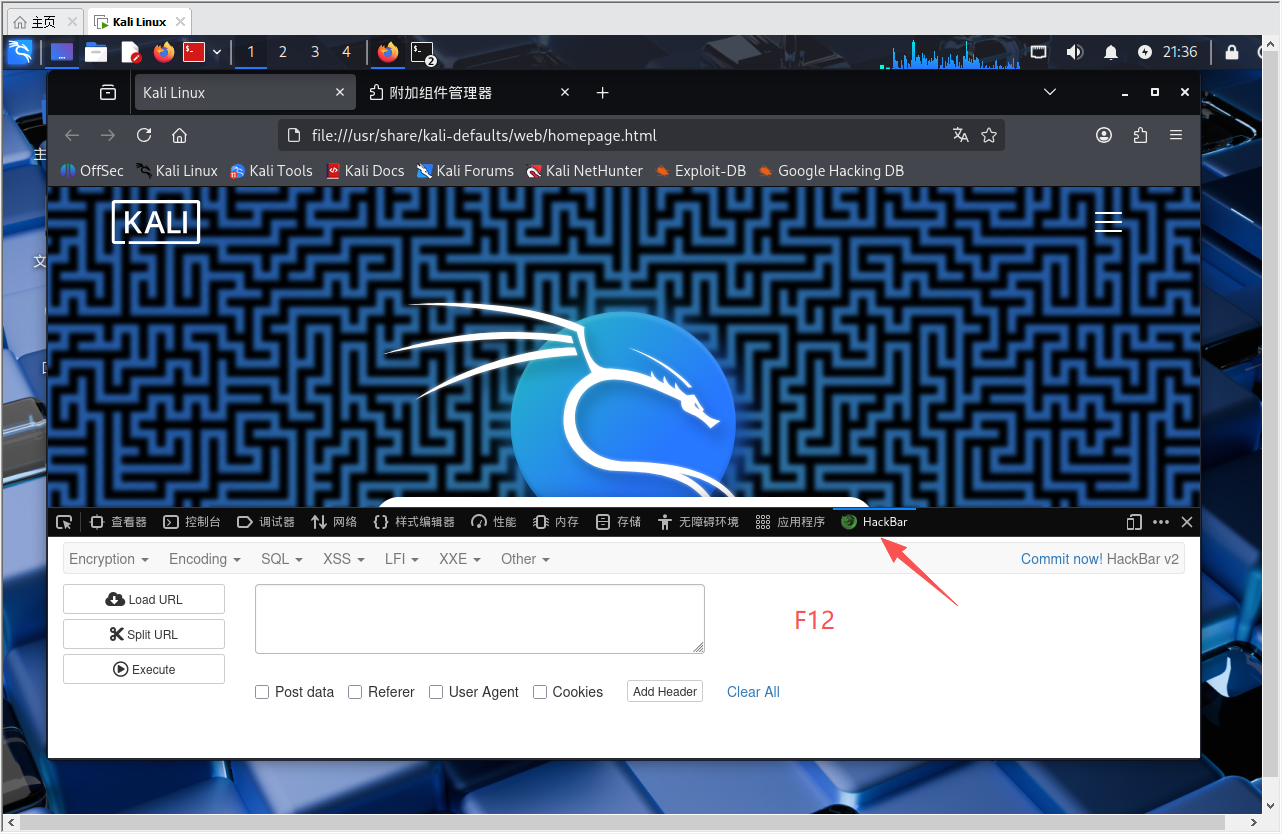This screenshot has height=834, width=1282.
Task: Bookmark the page with the star icon
Action: click(x=989, y=135)
